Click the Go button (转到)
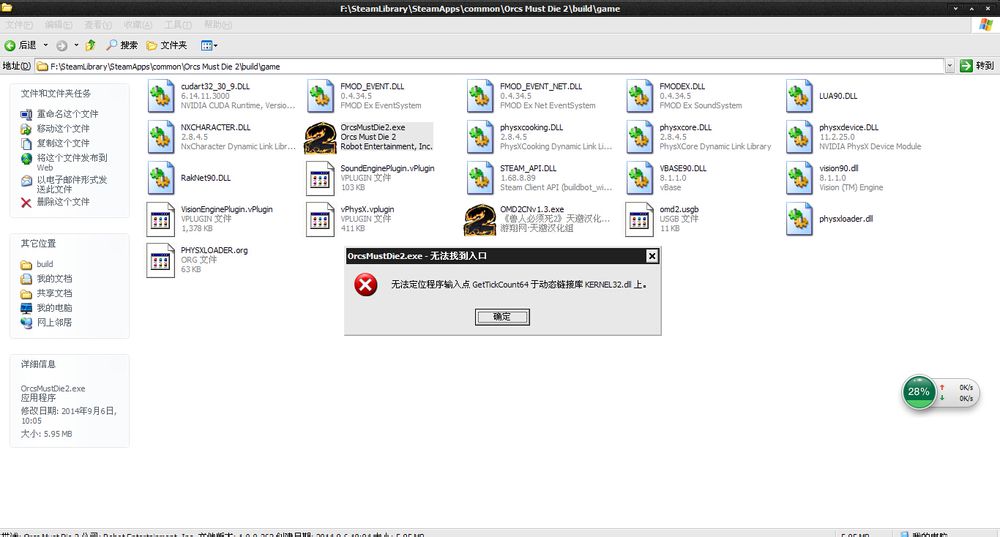The image size is (1000, 537). [x=977, y=66]
